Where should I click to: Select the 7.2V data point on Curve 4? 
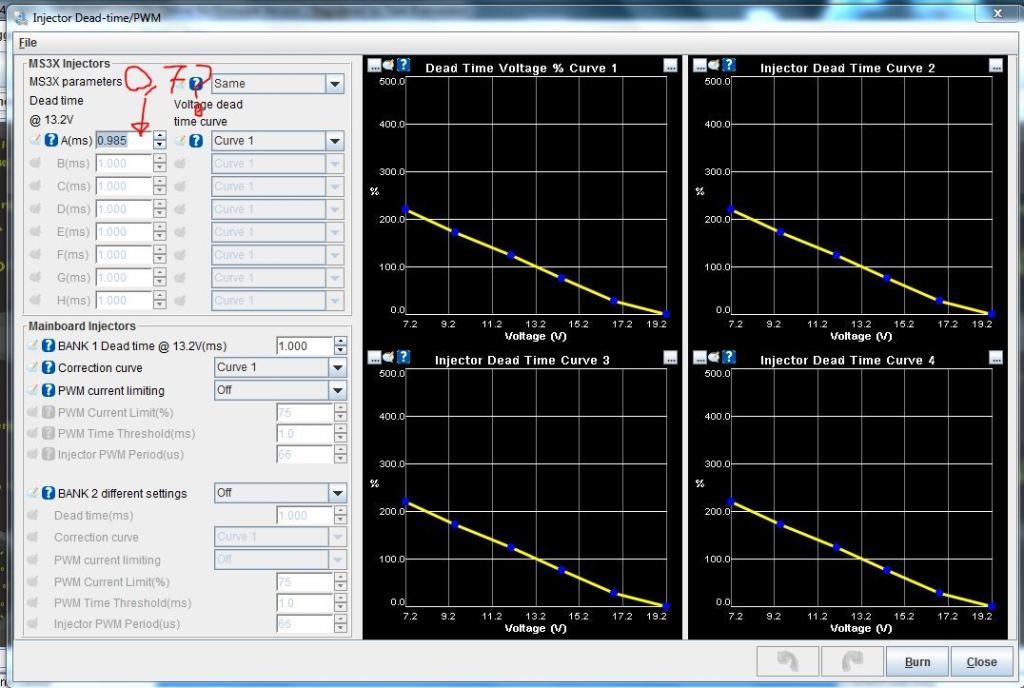click(730, 501)
